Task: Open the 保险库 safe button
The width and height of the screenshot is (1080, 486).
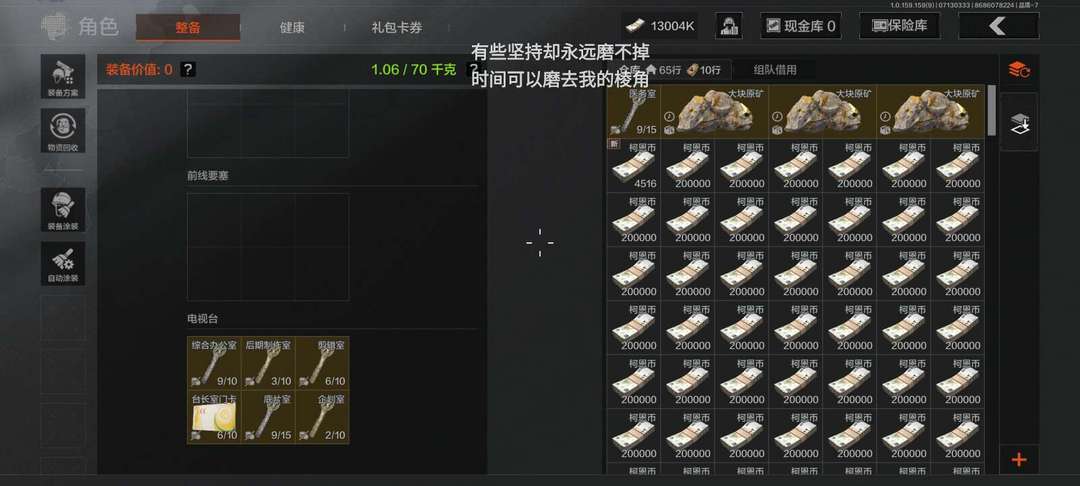Action: 900,26
